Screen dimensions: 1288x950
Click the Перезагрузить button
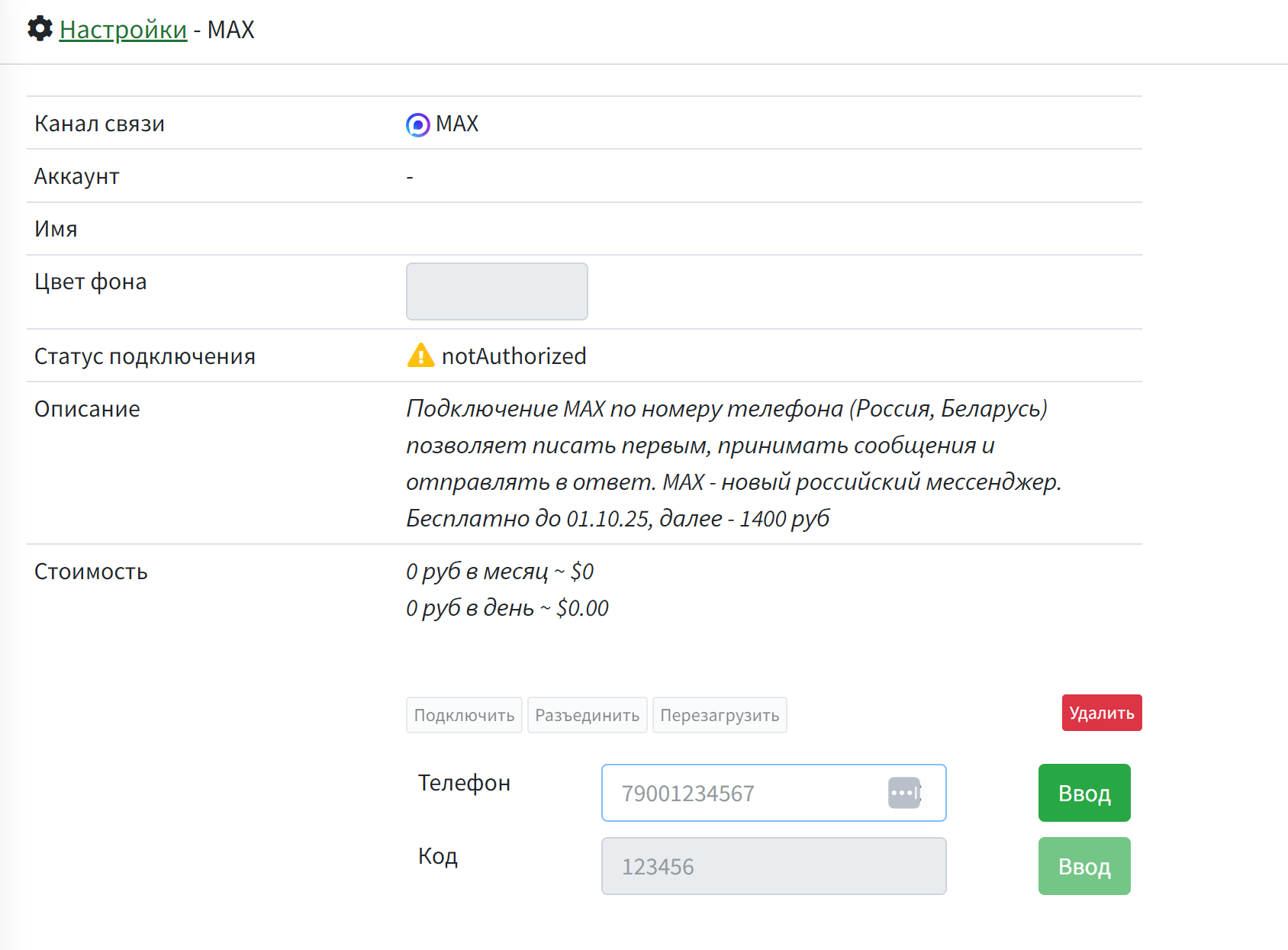(720, 715)
